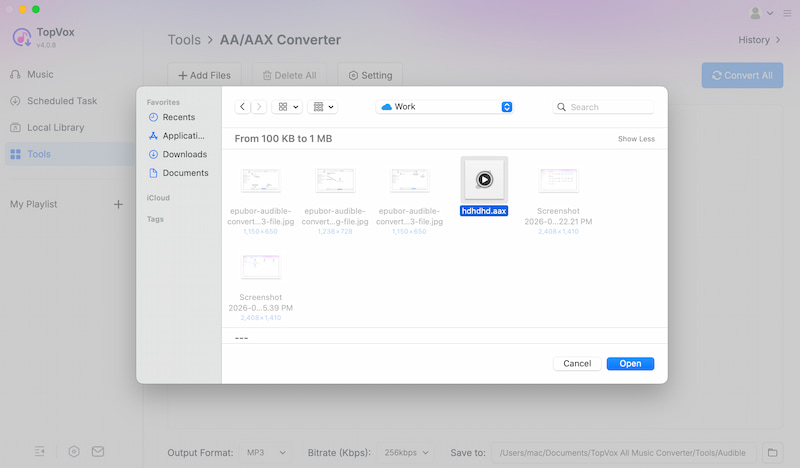The image size is (800, 468).
Task: Collapse sidebar with bottom-left list icon
Action: tap(40, 451)
